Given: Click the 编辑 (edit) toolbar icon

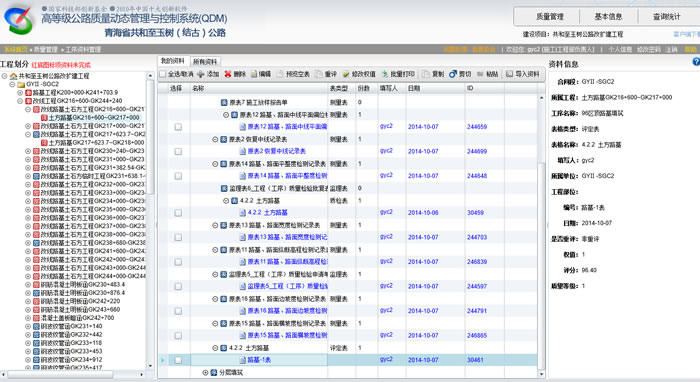Looking at the screenshot, I should pyautogui.click(x=254, y=74).
